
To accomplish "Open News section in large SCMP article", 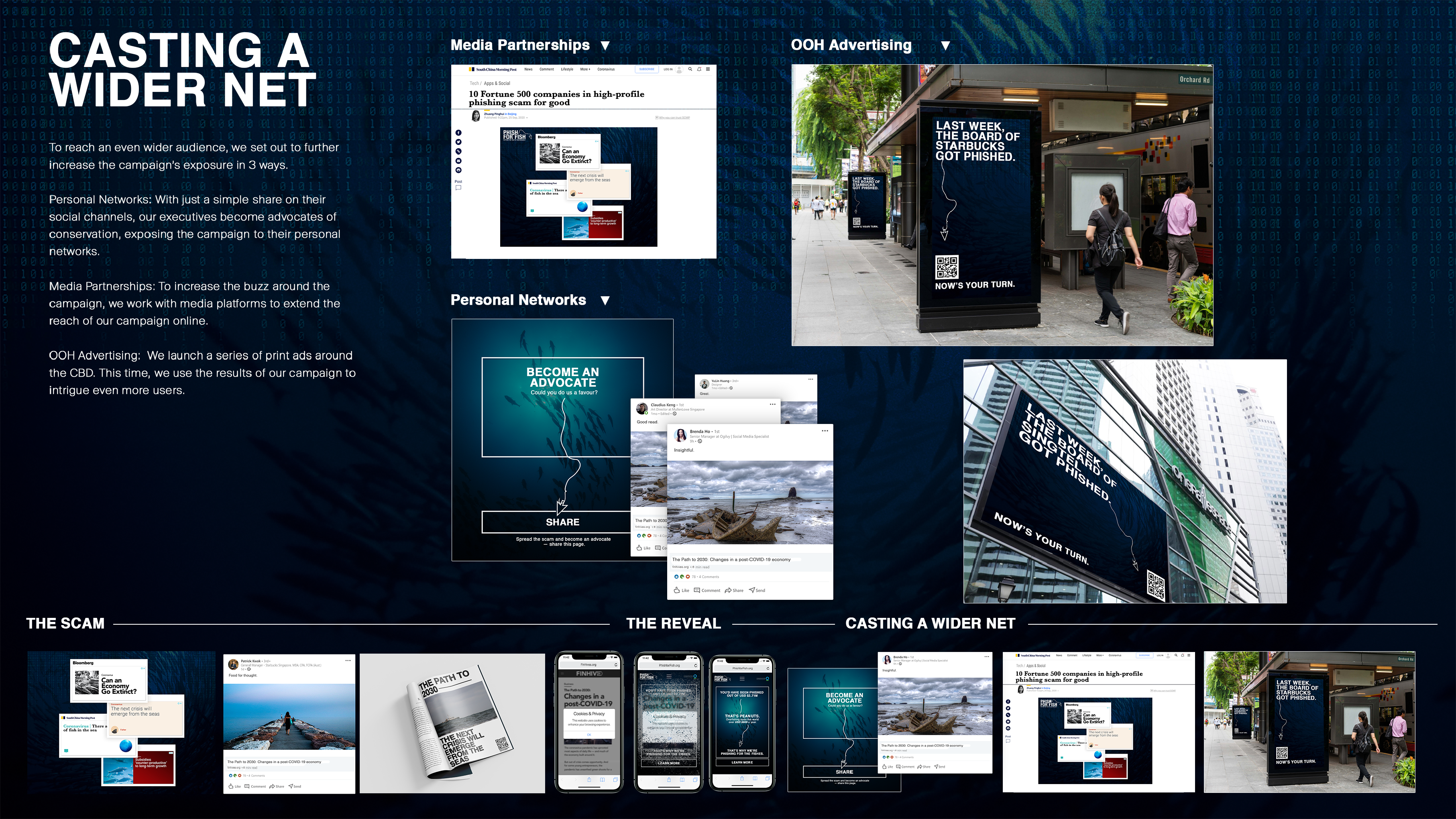I will [528, 69].
